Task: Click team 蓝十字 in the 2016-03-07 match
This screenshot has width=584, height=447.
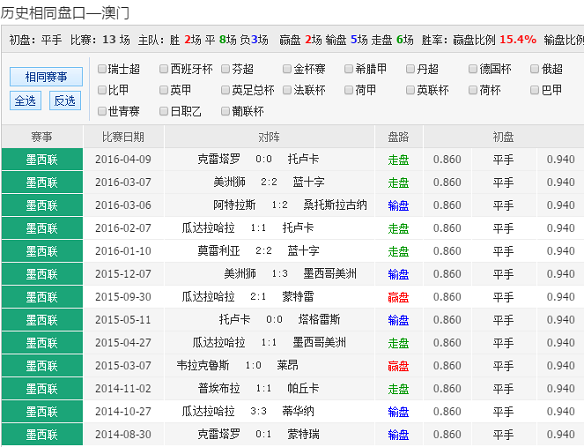Action: (x=309, y=182)
